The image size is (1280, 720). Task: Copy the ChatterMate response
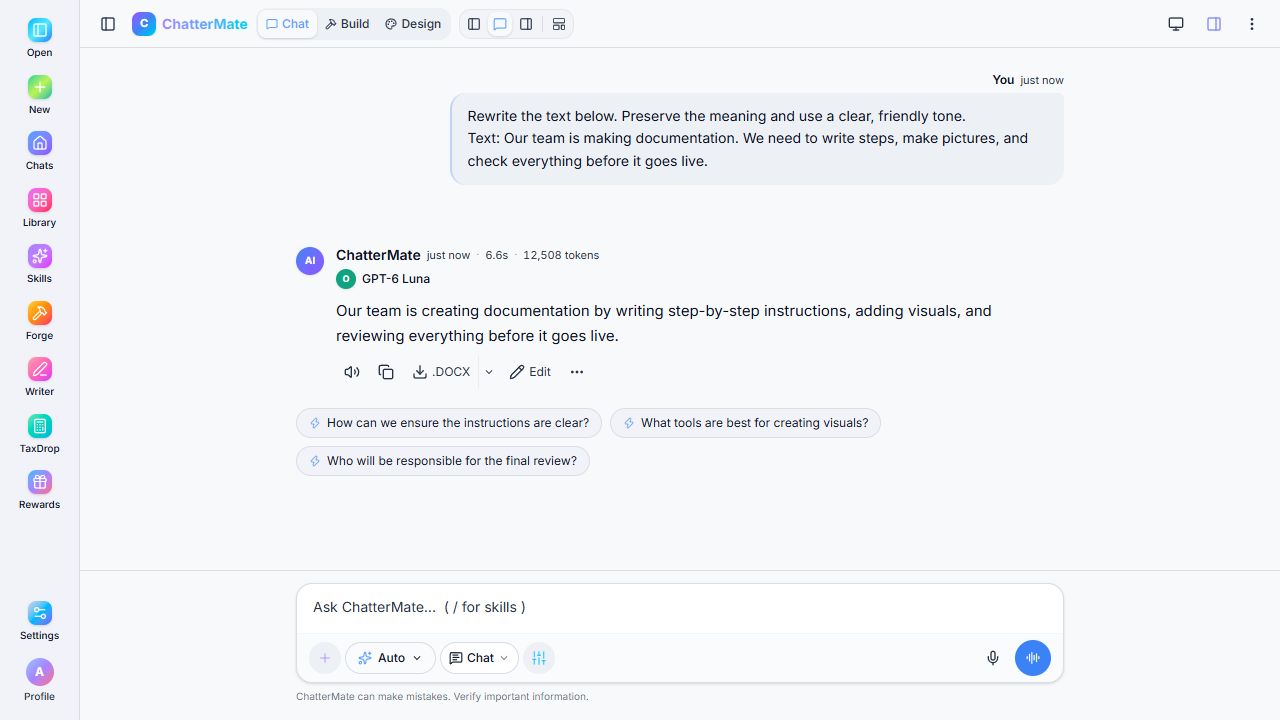coord(386,372)
